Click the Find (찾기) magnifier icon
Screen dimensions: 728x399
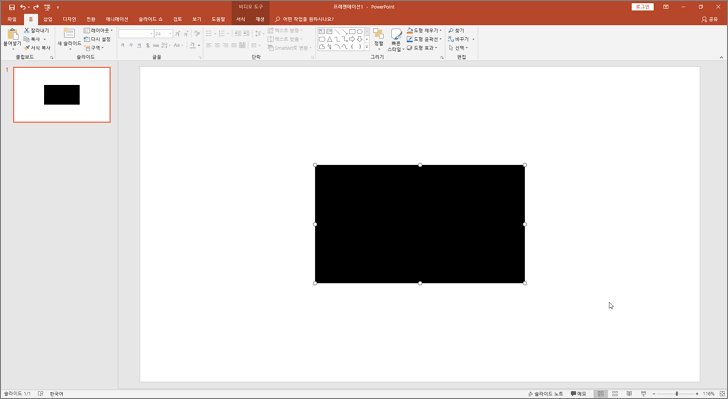pyautogui.click(x=450, y=31)
